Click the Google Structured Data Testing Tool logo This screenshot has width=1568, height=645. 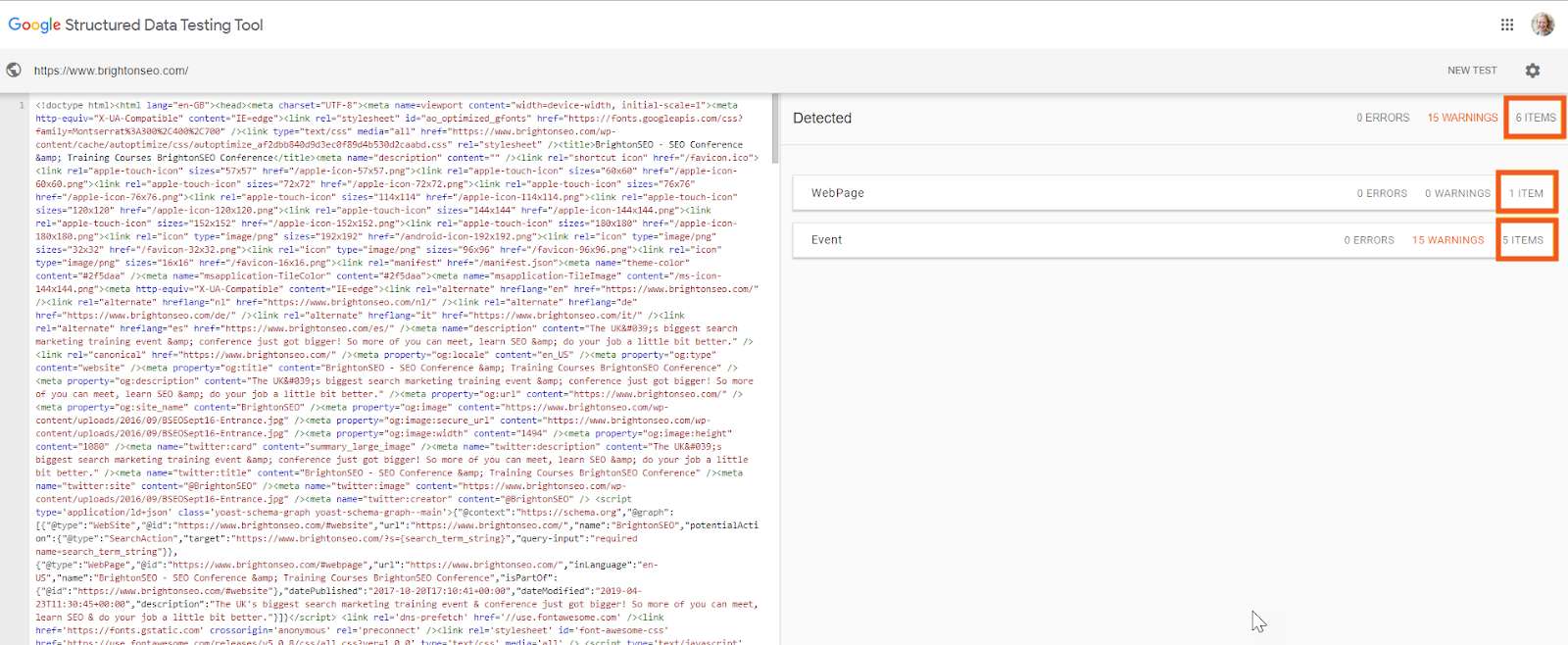(135, 25)
